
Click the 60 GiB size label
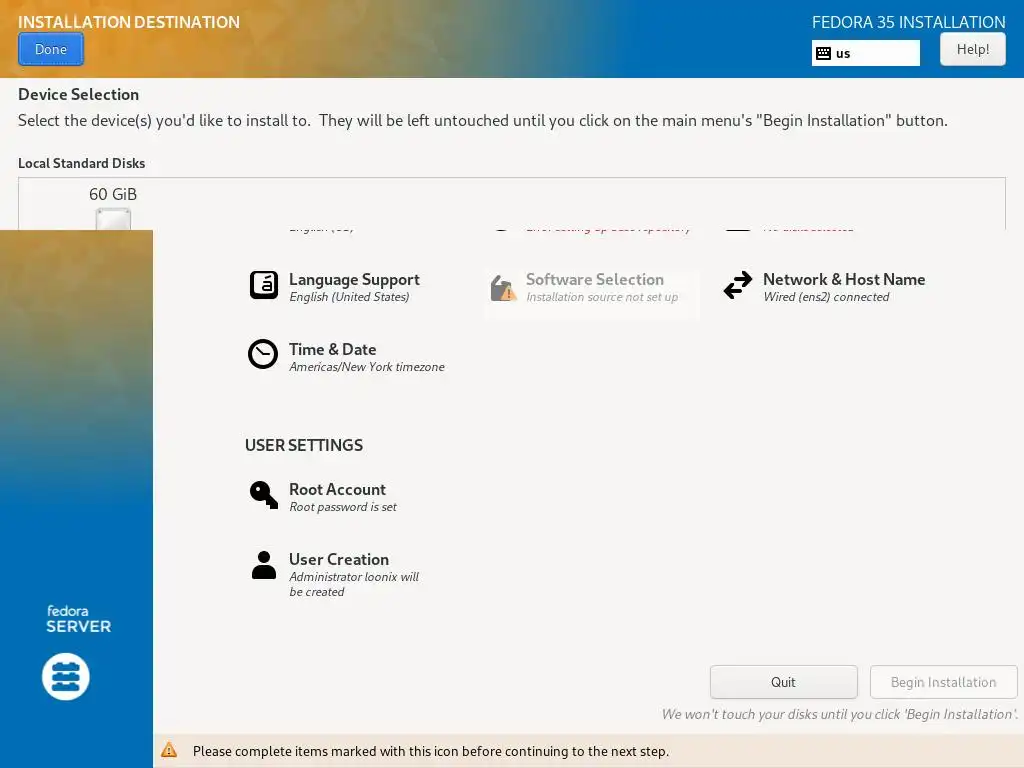tap(113, 195)
